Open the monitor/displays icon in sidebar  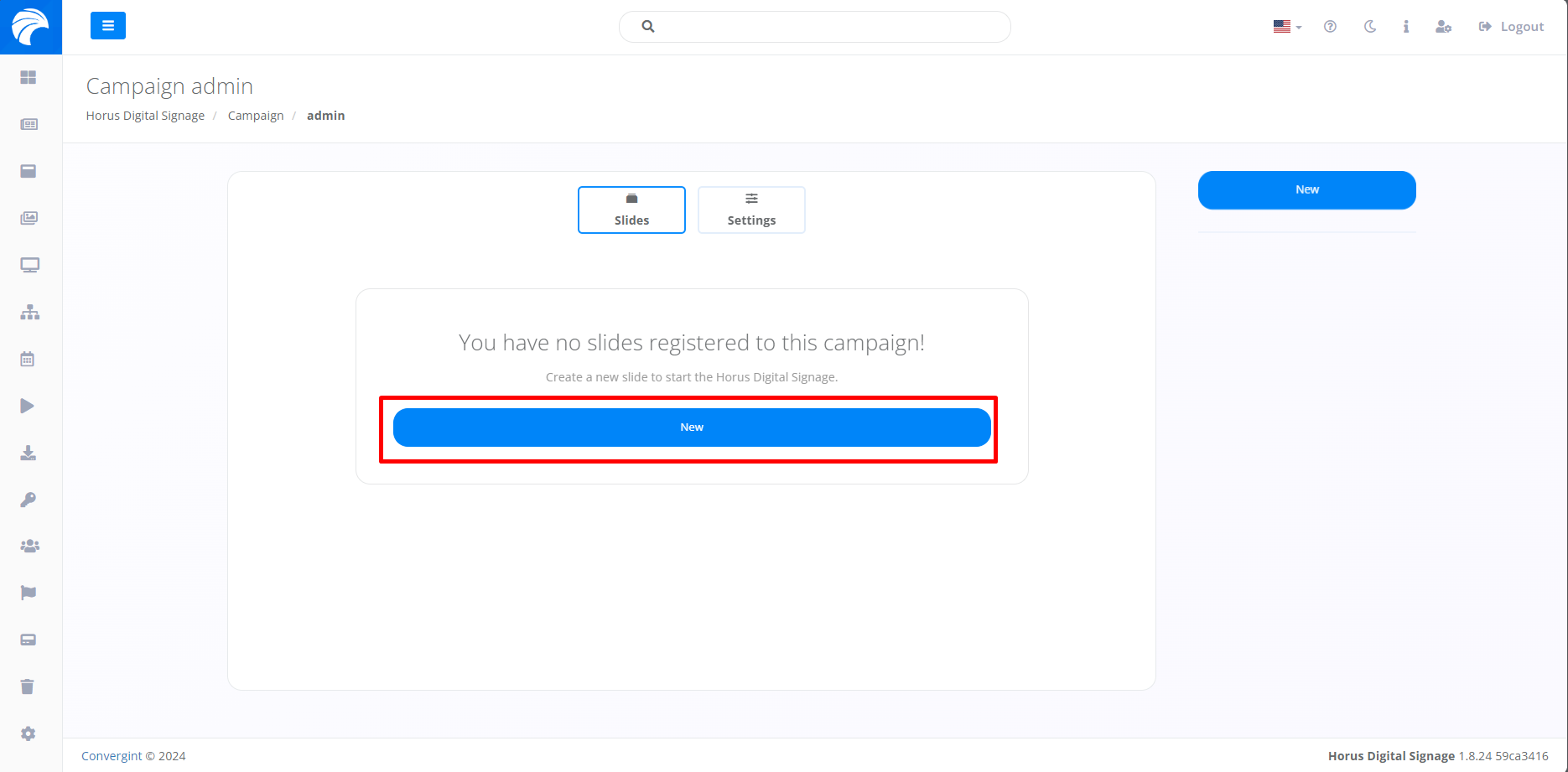30,265
